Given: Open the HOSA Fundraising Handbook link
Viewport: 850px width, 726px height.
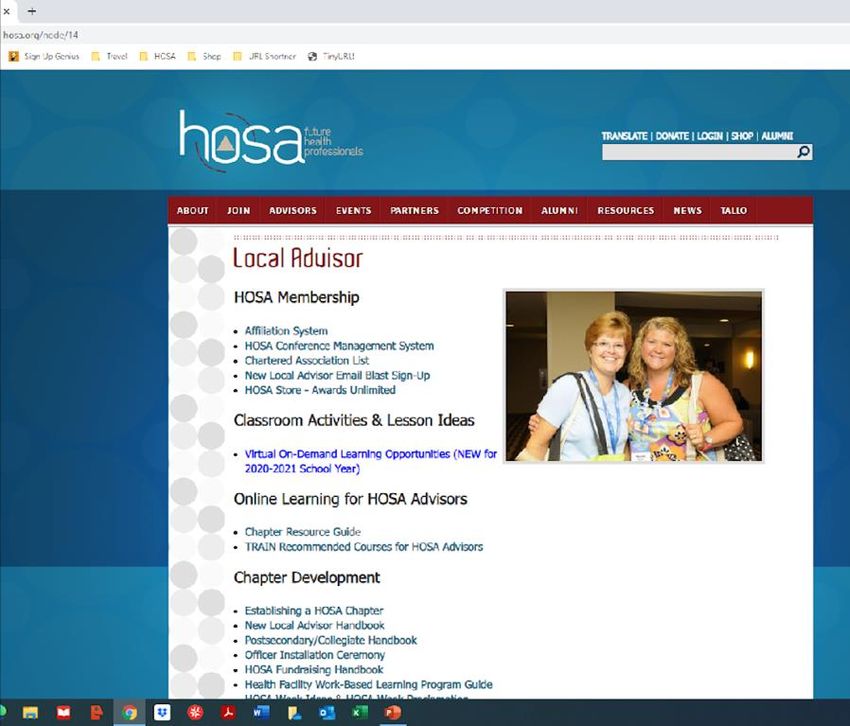Looking at the screenshot, I should 314,670.
